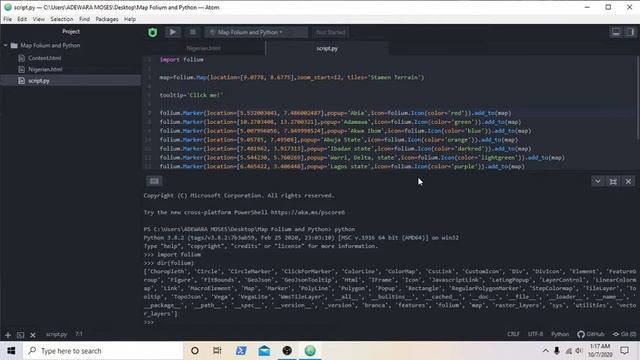640x360 pixels.
Task: Open the GitHub panel from the status bar
Action: [x=591, y=334]
